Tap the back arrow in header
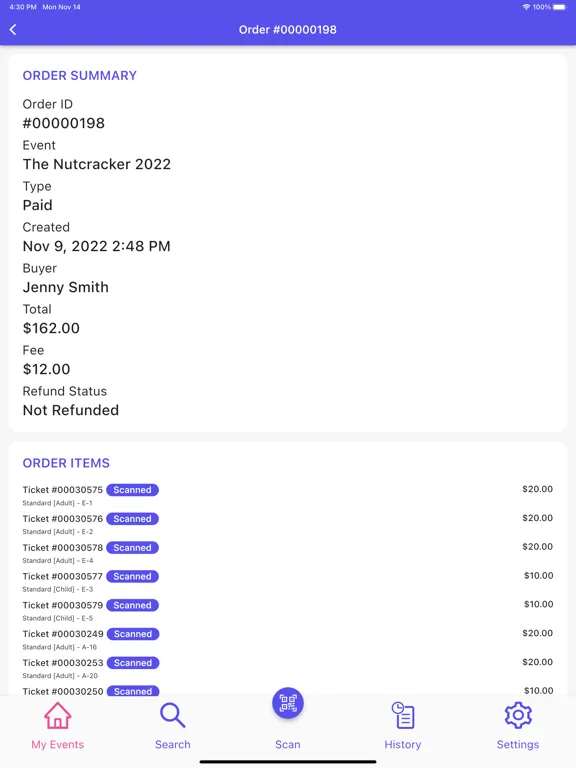Screen dimensions: 576x768 coord(13,30)
